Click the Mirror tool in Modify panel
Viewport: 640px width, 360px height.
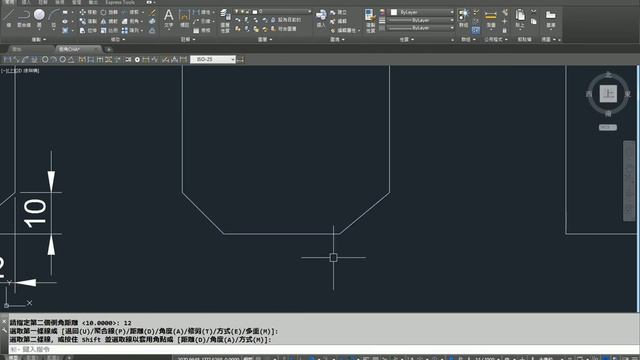pos(109,21)
